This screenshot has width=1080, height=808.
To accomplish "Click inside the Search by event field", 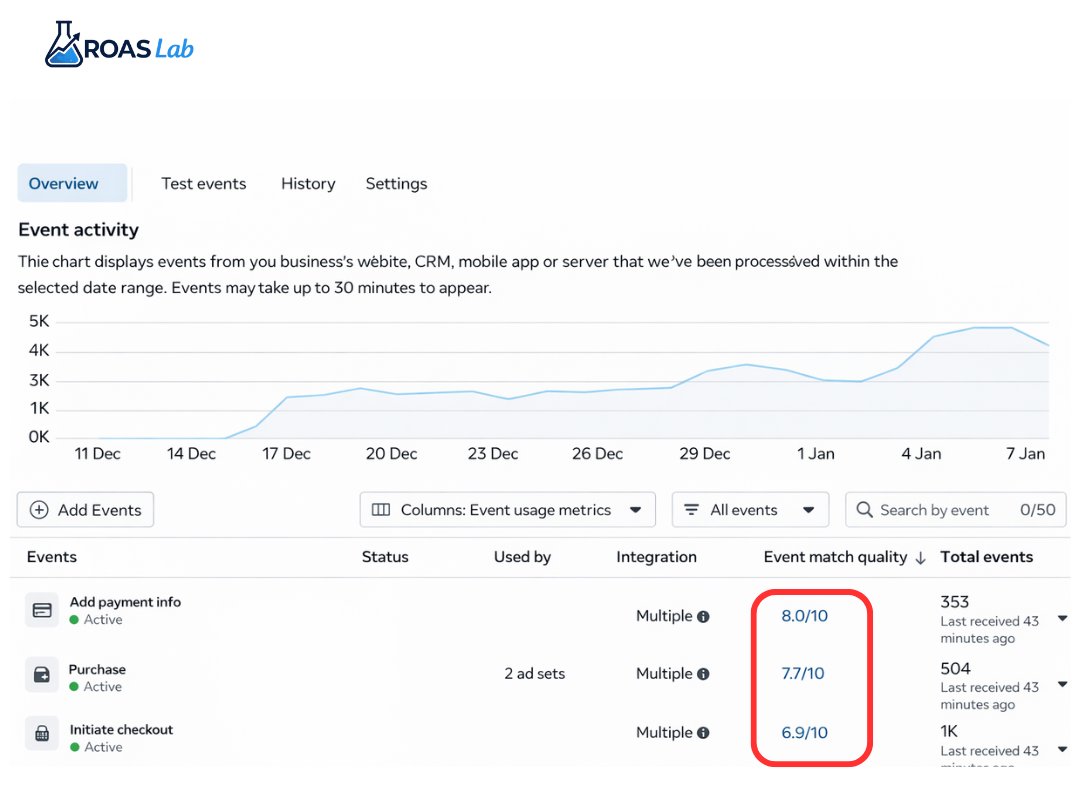I will pyautogui.click(x=940, y=510).
